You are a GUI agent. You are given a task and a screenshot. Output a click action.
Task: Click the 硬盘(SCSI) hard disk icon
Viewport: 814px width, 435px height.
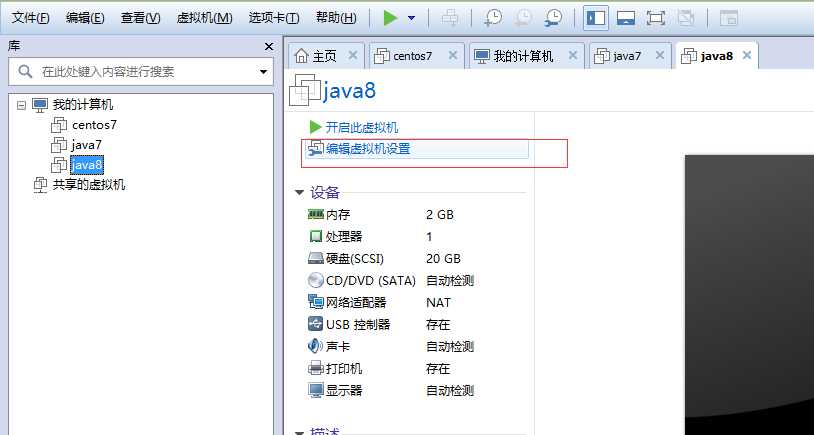pyautogui.click(x=316, y=258)
